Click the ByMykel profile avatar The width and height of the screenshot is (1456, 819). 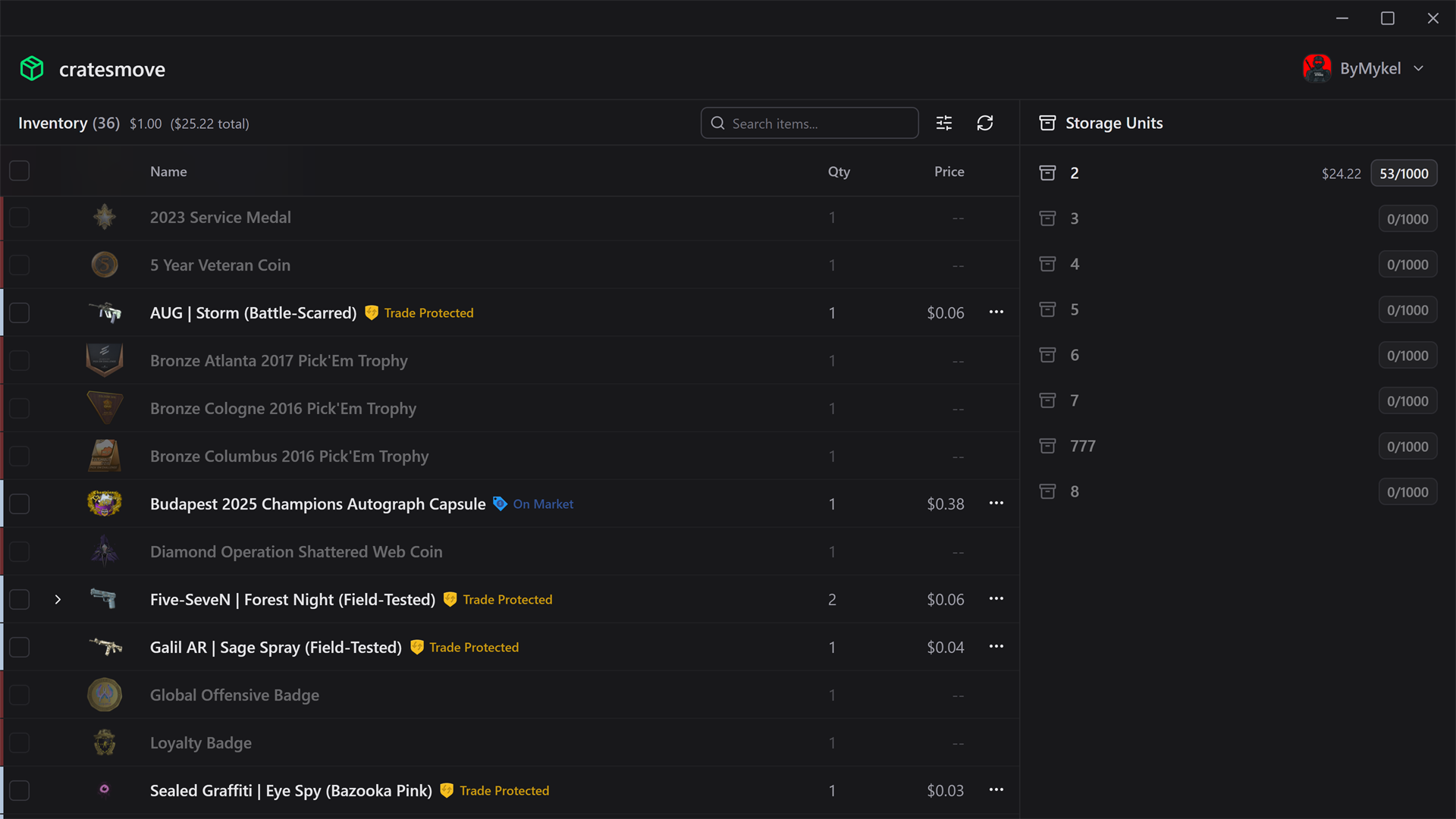(x=1317, y=68)
